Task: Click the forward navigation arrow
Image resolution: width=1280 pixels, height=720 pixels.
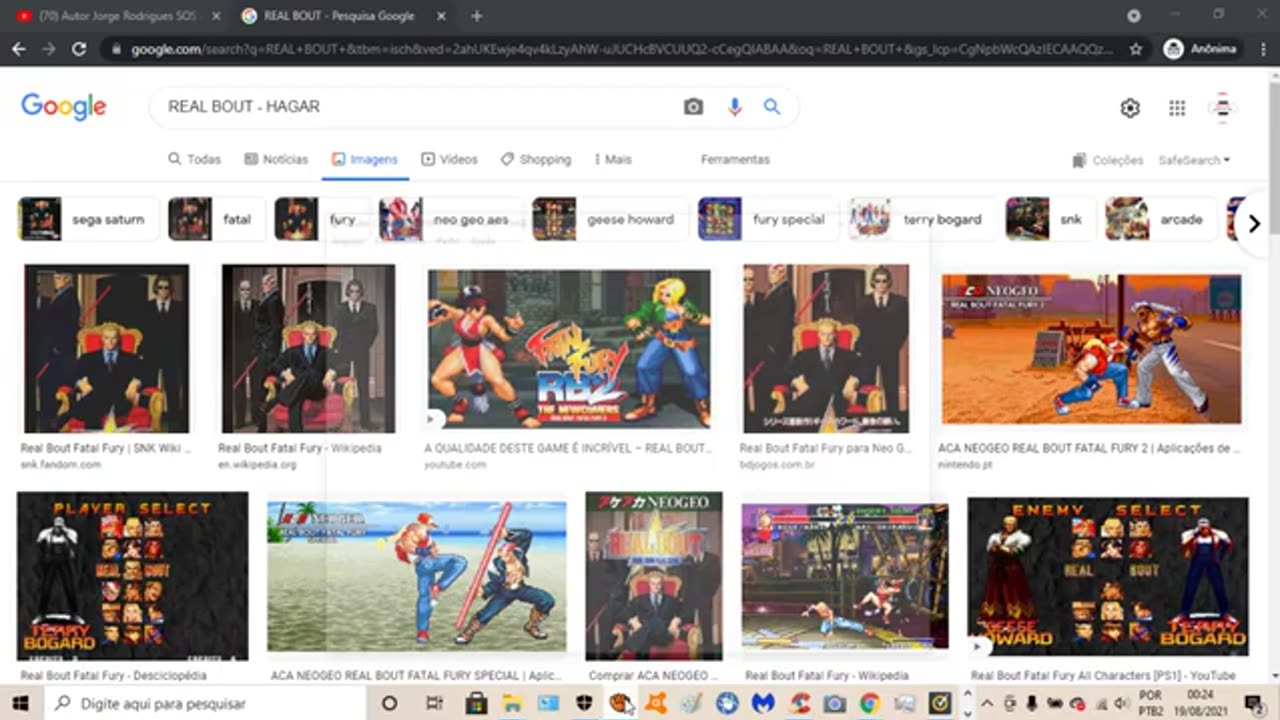Action: [x=48, y=49]
